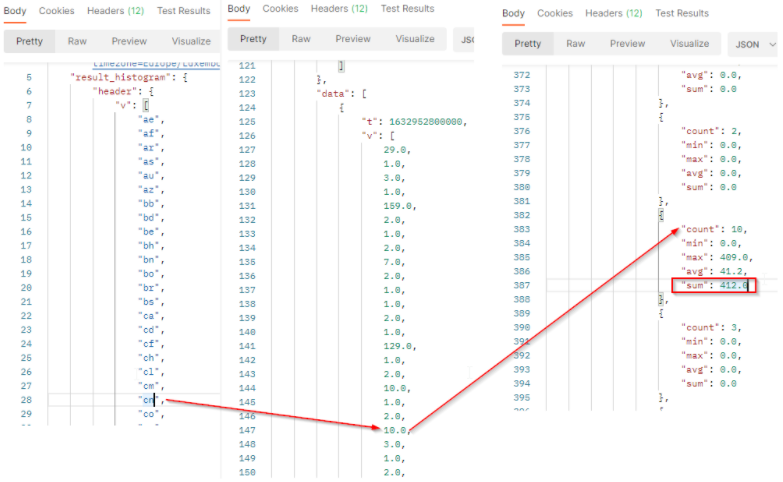Select Preview view in the right panel
Screen dimensions: 783x482
[627, 44]
